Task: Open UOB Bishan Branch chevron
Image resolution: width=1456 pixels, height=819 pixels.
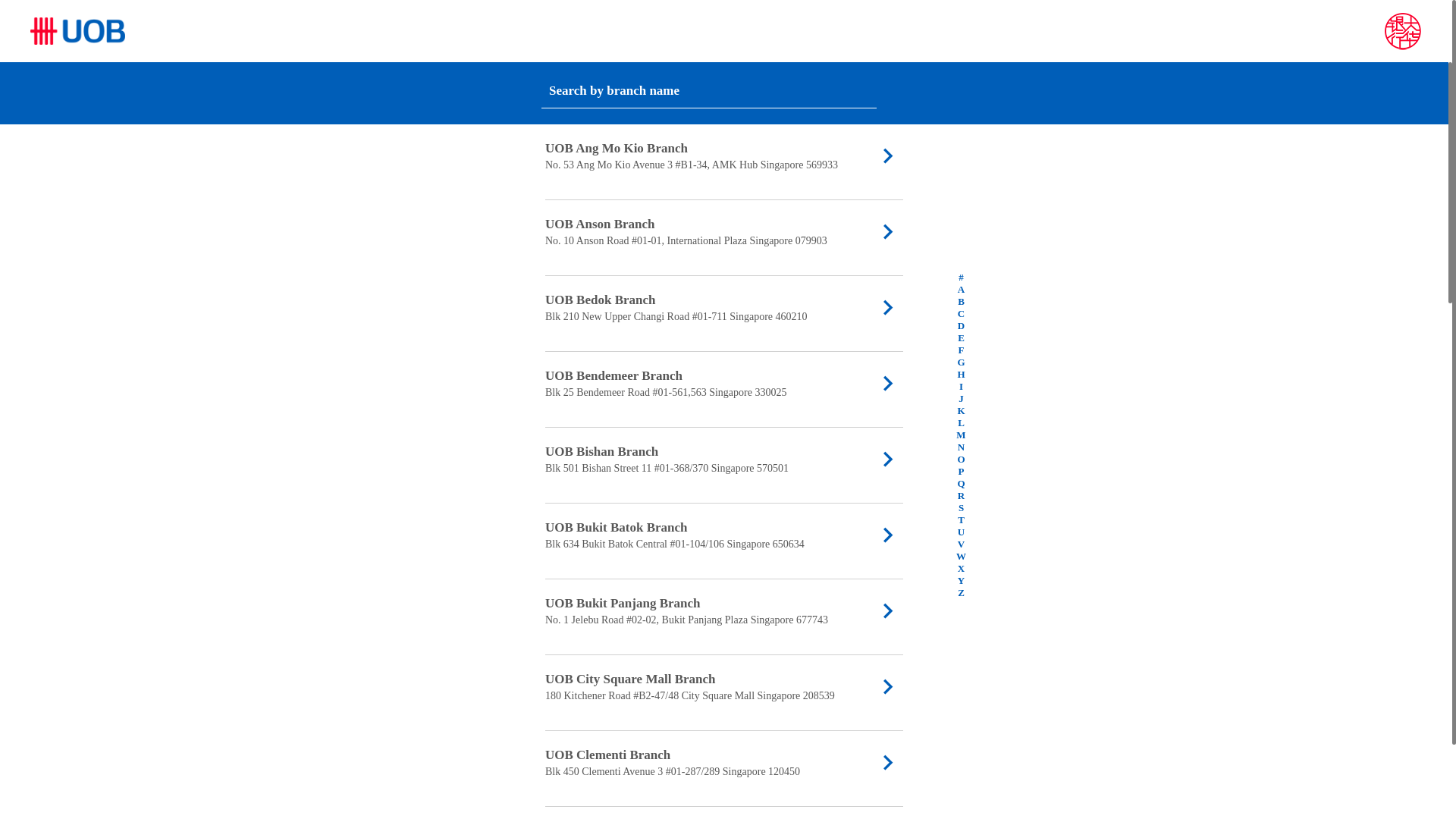Action: (x=888, y=460)
